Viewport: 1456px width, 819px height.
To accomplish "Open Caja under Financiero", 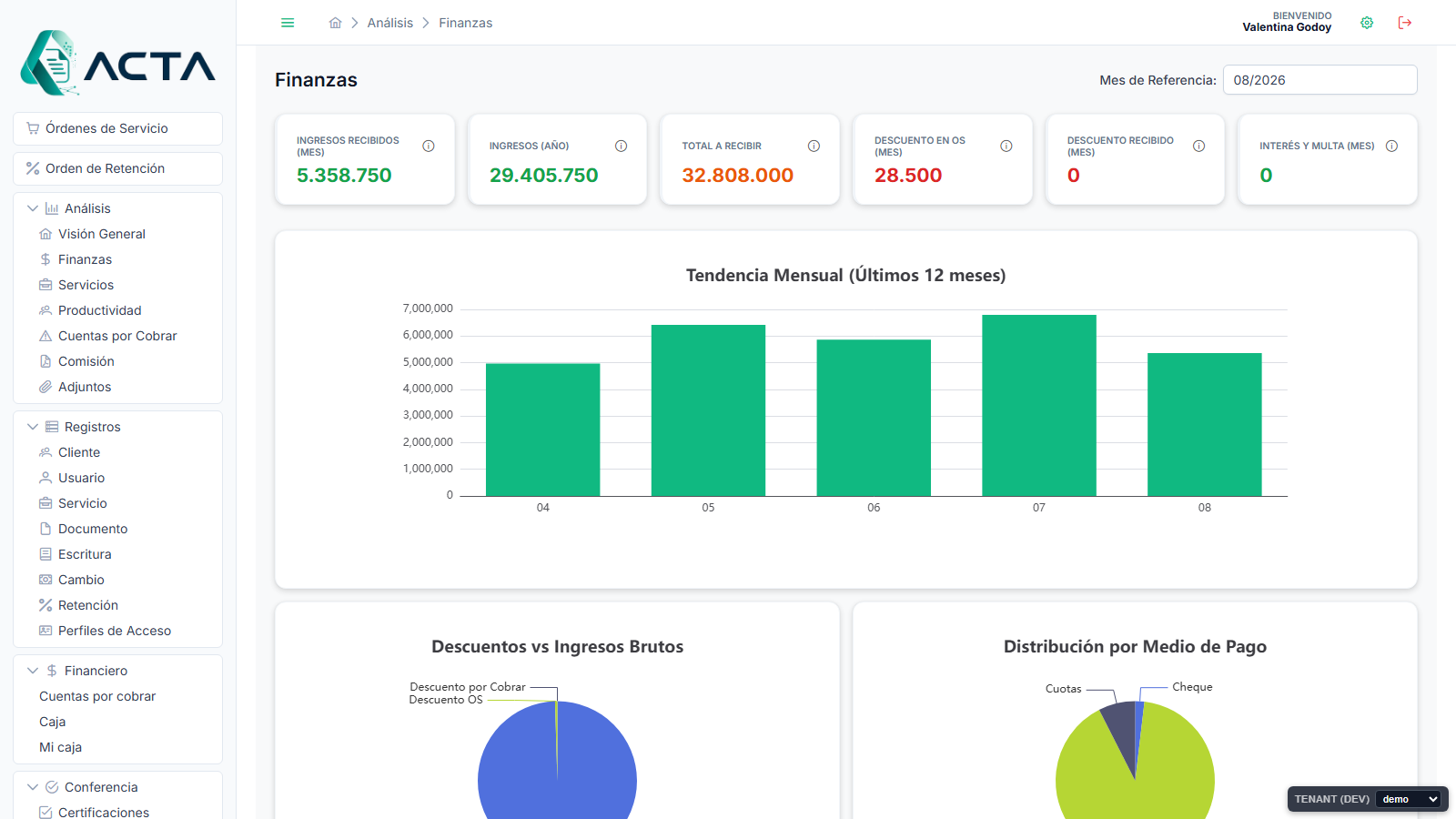I will 53,722.
